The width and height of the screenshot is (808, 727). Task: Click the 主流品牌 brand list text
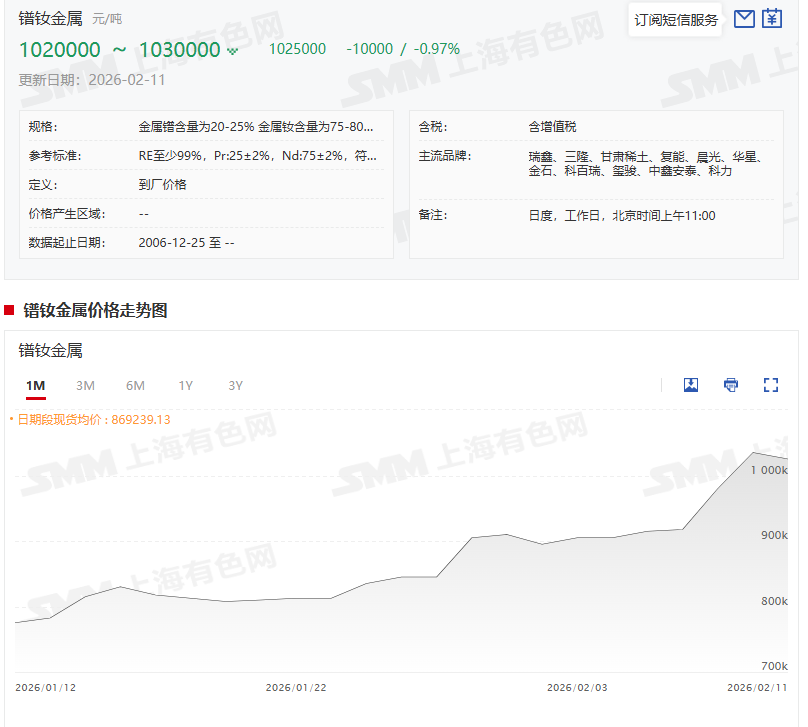[645, 164]
